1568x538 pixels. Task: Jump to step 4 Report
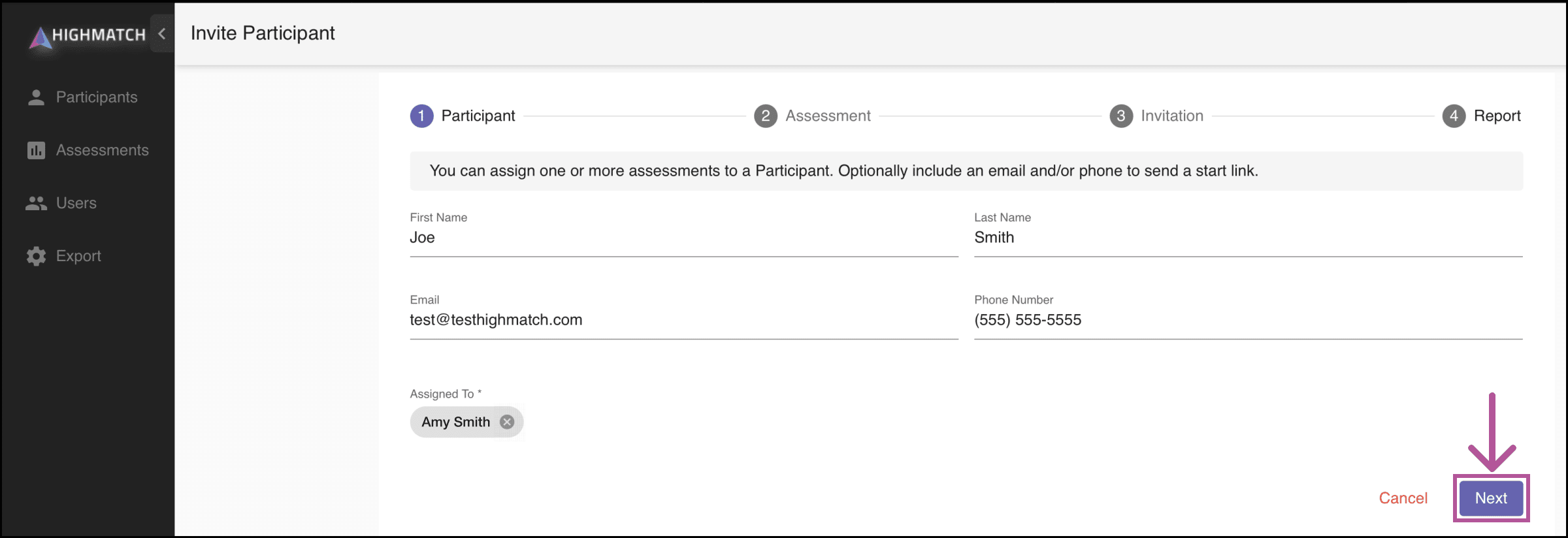click(x=1482, y=116)
